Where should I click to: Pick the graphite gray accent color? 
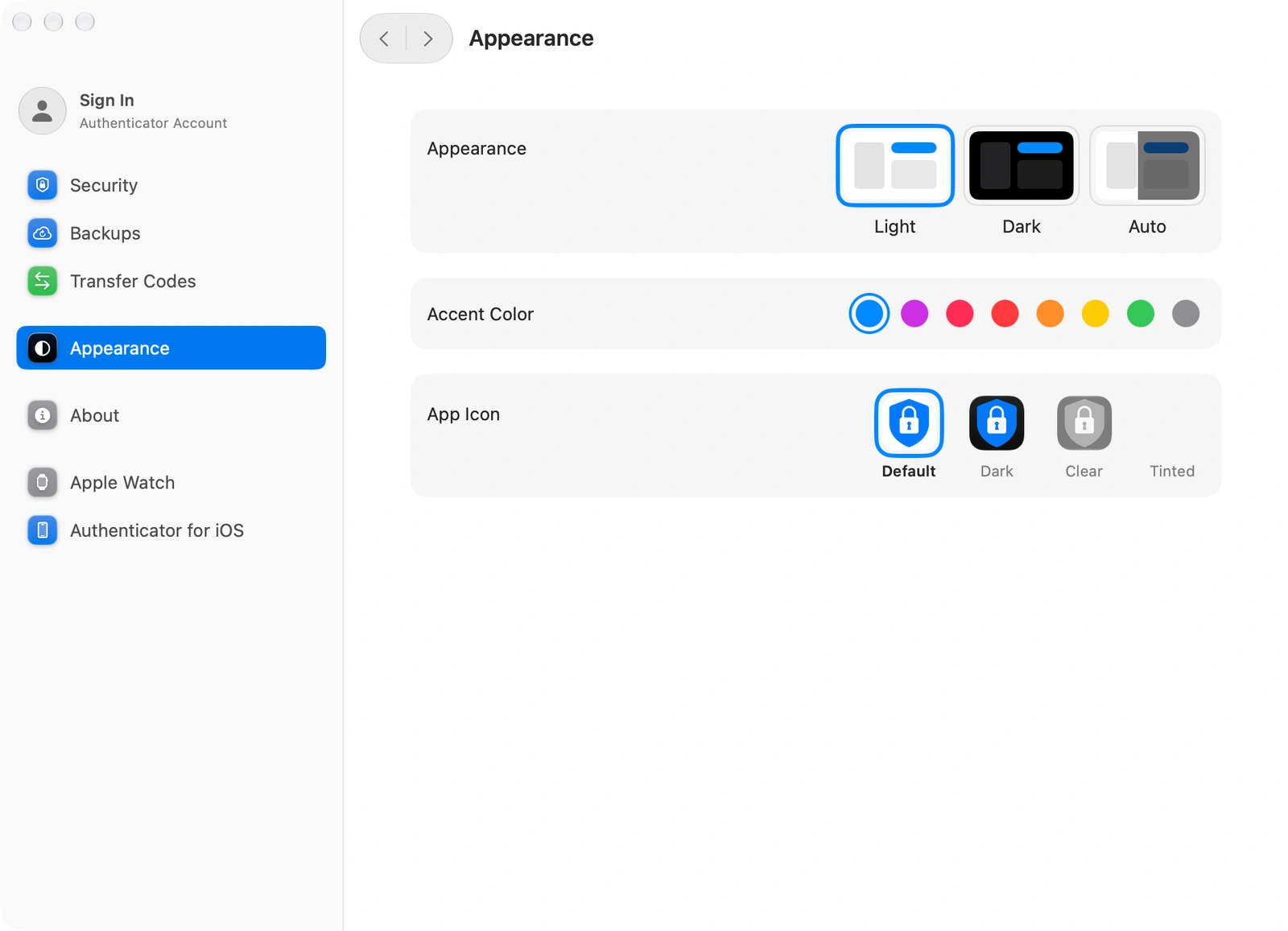[x=1186, y=314]
